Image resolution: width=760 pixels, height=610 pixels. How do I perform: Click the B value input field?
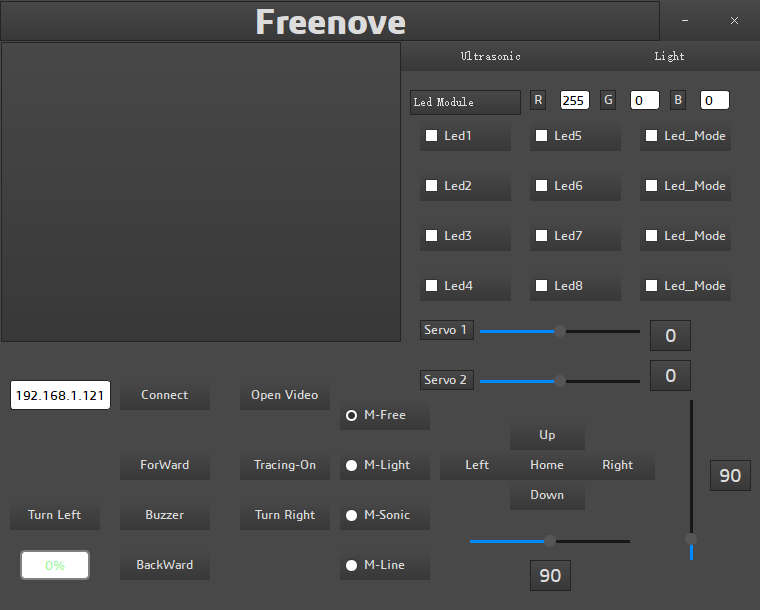714,100
